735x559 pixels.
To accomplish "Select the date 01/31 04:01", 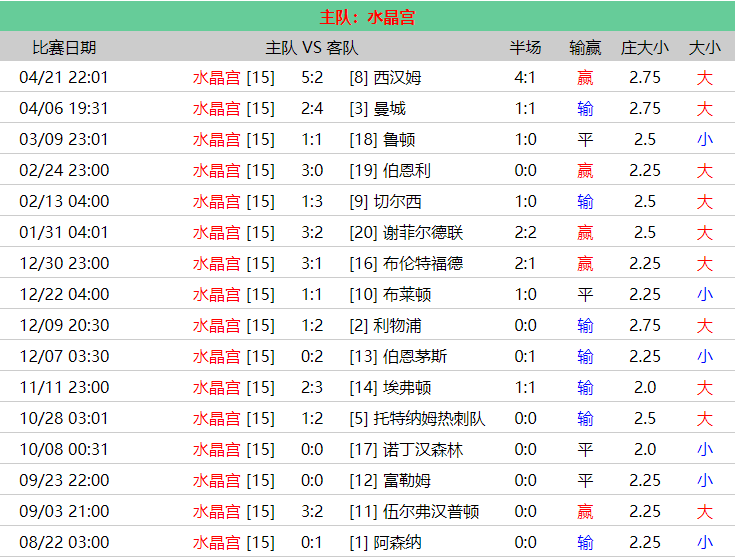I will click(64, 232).
